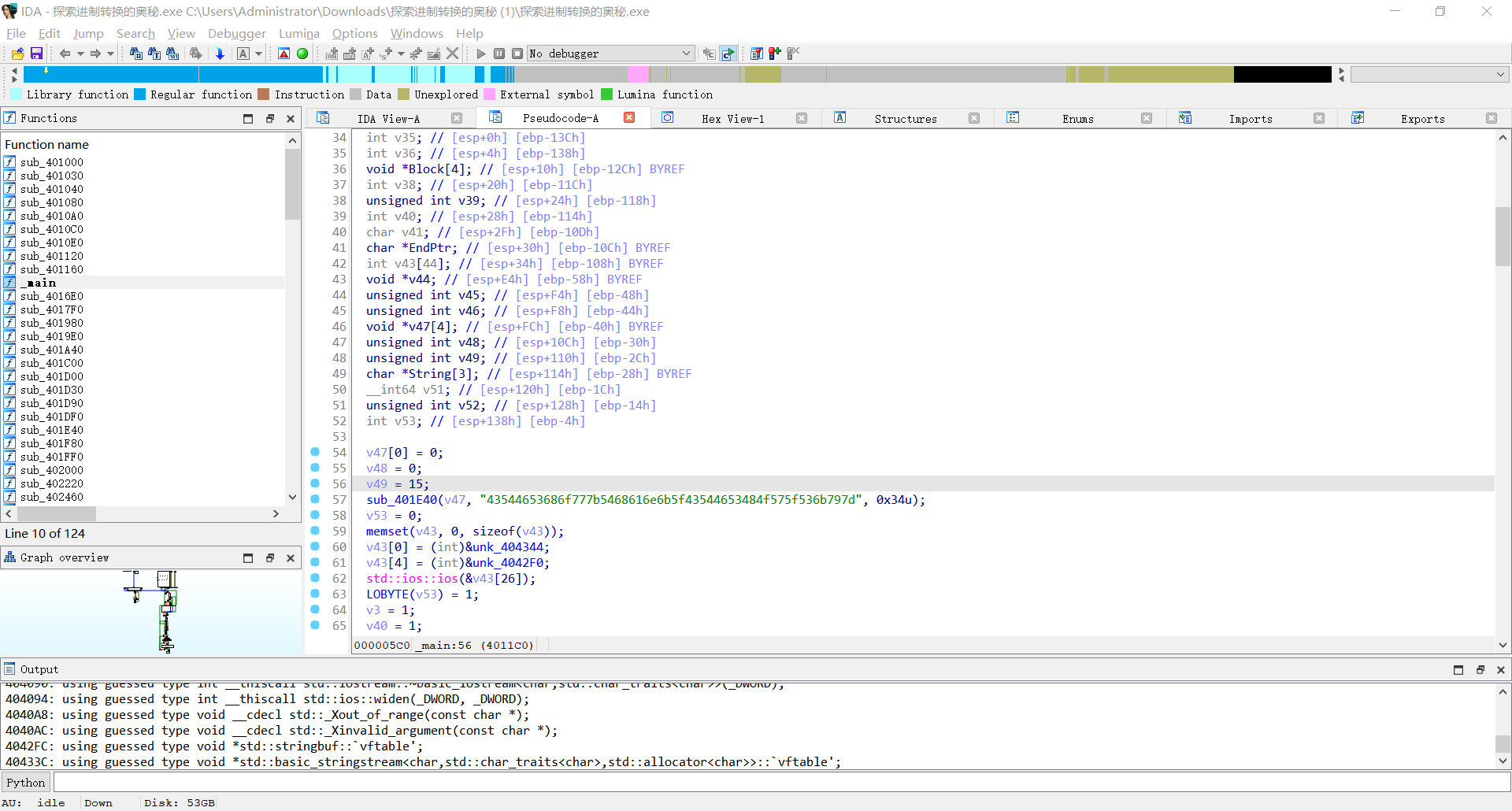Image resolution: width=1512 pixels, height=811 pixels.
Task: Open the Jump menu
Action: click(x=88, y=33)
